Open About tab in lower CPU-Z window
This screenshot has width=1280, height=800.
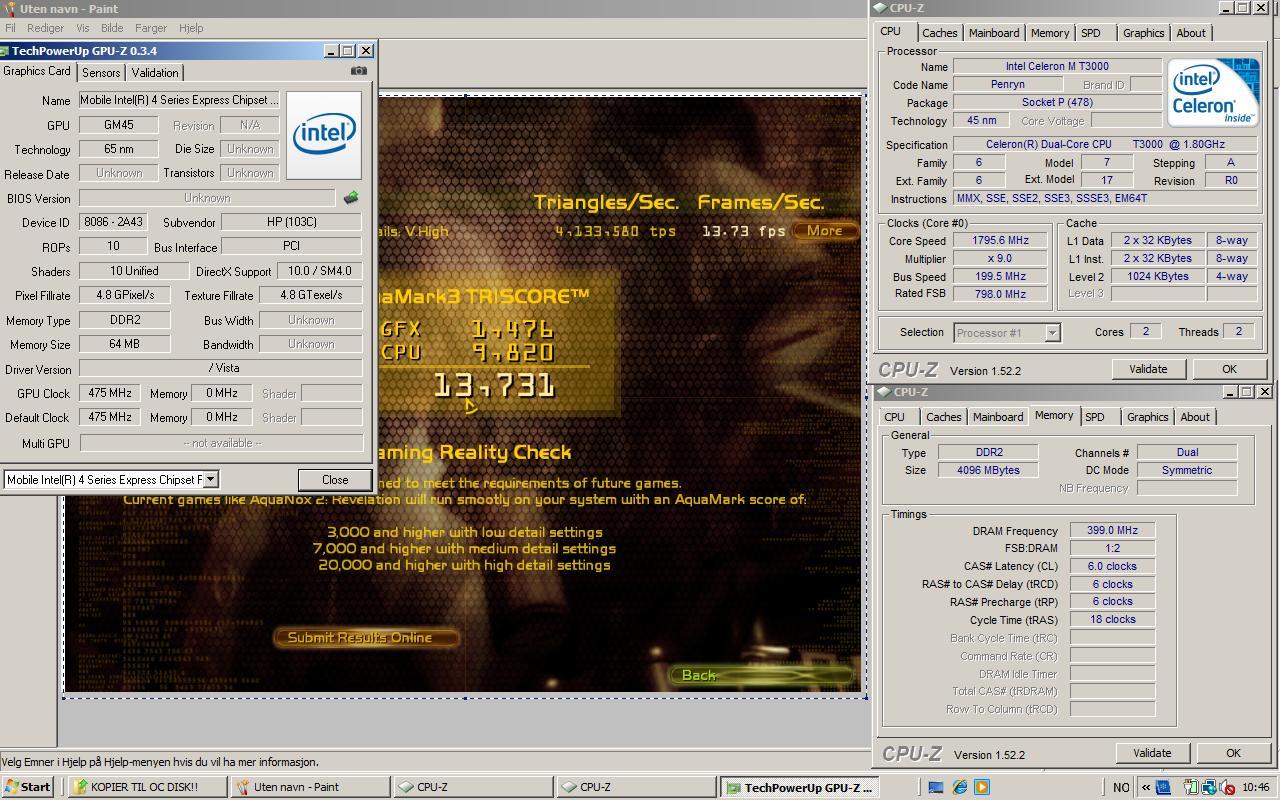pos(1195,417)
